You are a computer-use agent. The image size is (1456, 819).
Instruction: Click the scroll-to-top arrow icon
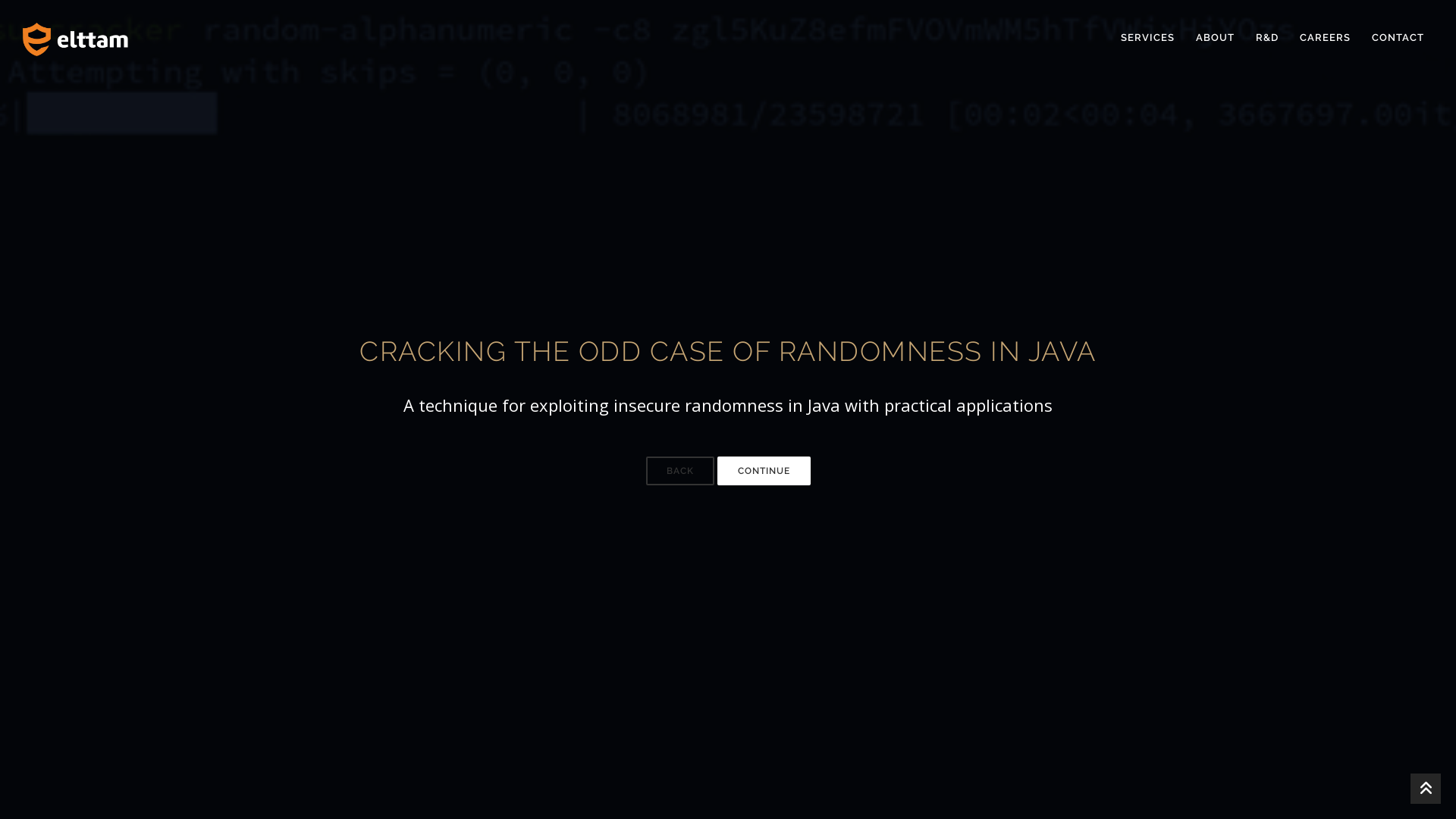point(1425,789)
